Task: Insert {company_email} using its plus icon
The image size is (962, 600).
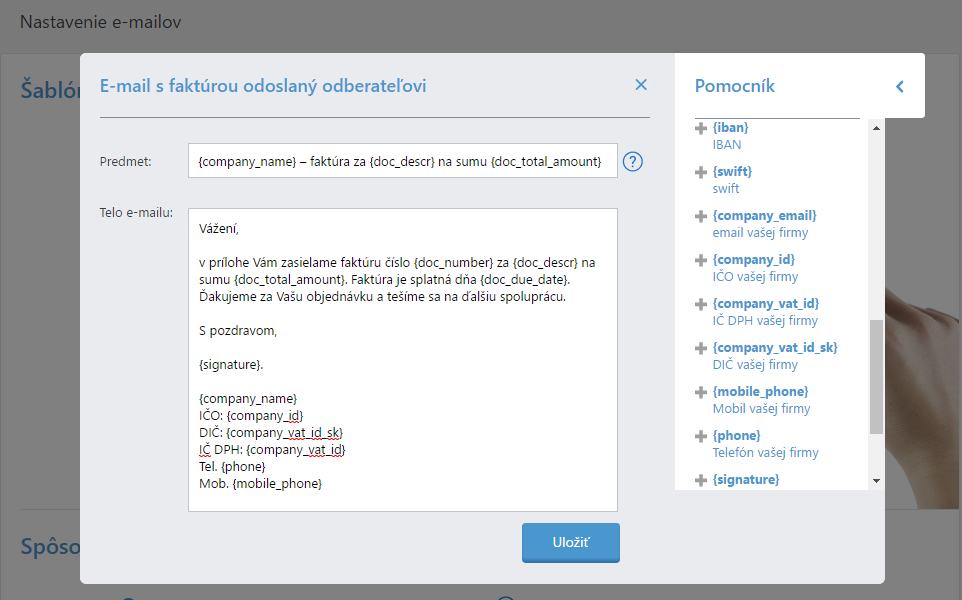Action: tap(701, 216)
